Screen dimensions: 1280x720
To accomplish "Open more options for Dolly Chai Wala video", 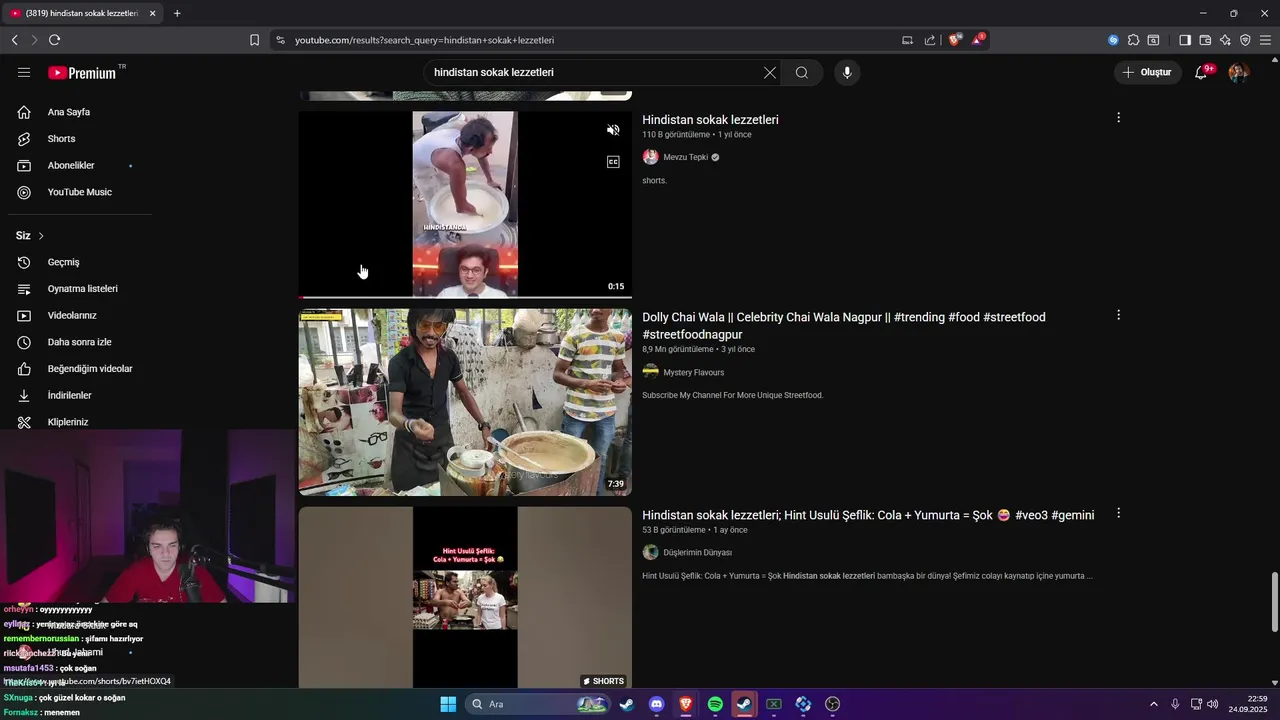I will pos(1118,315).
